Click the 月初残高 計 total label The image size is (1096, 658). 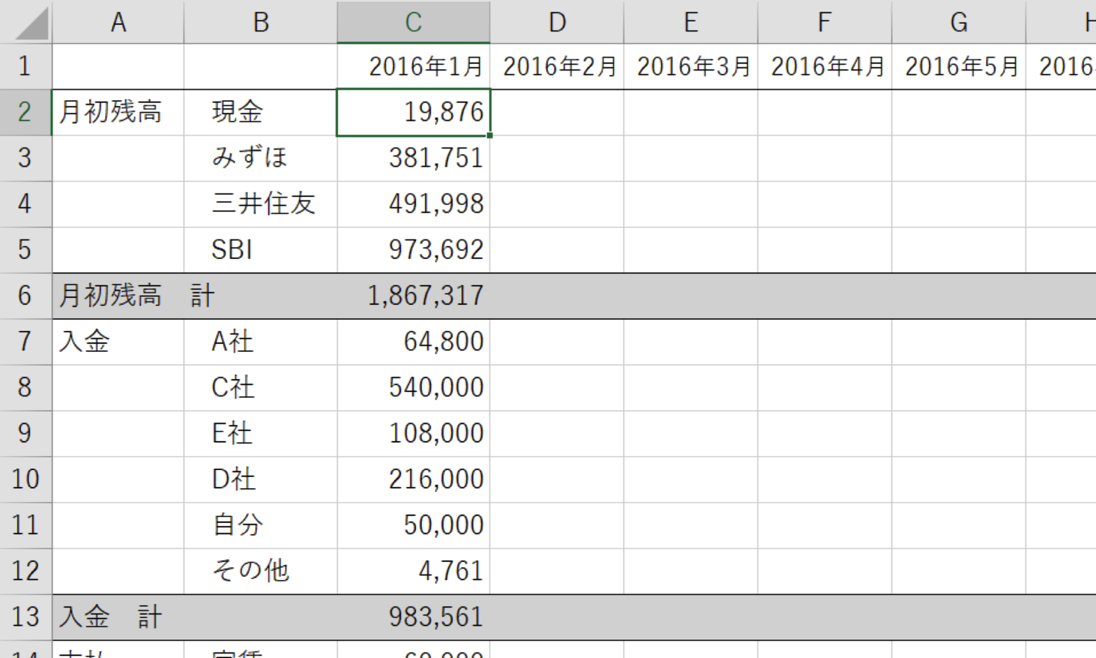pyautogui.click(x=136, y=296)
